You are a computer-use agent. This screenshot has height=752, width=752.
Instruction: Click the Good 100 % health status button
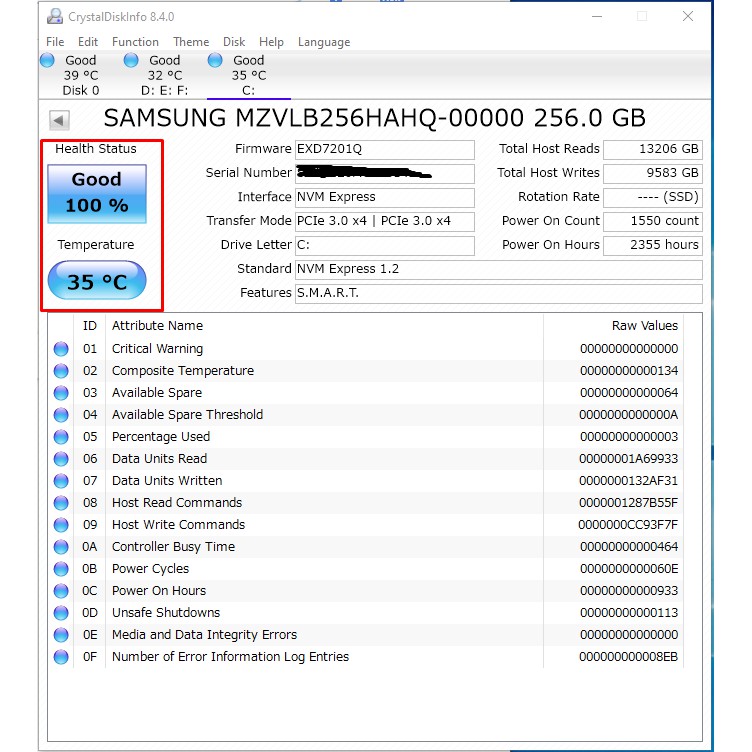click(97, 194)
